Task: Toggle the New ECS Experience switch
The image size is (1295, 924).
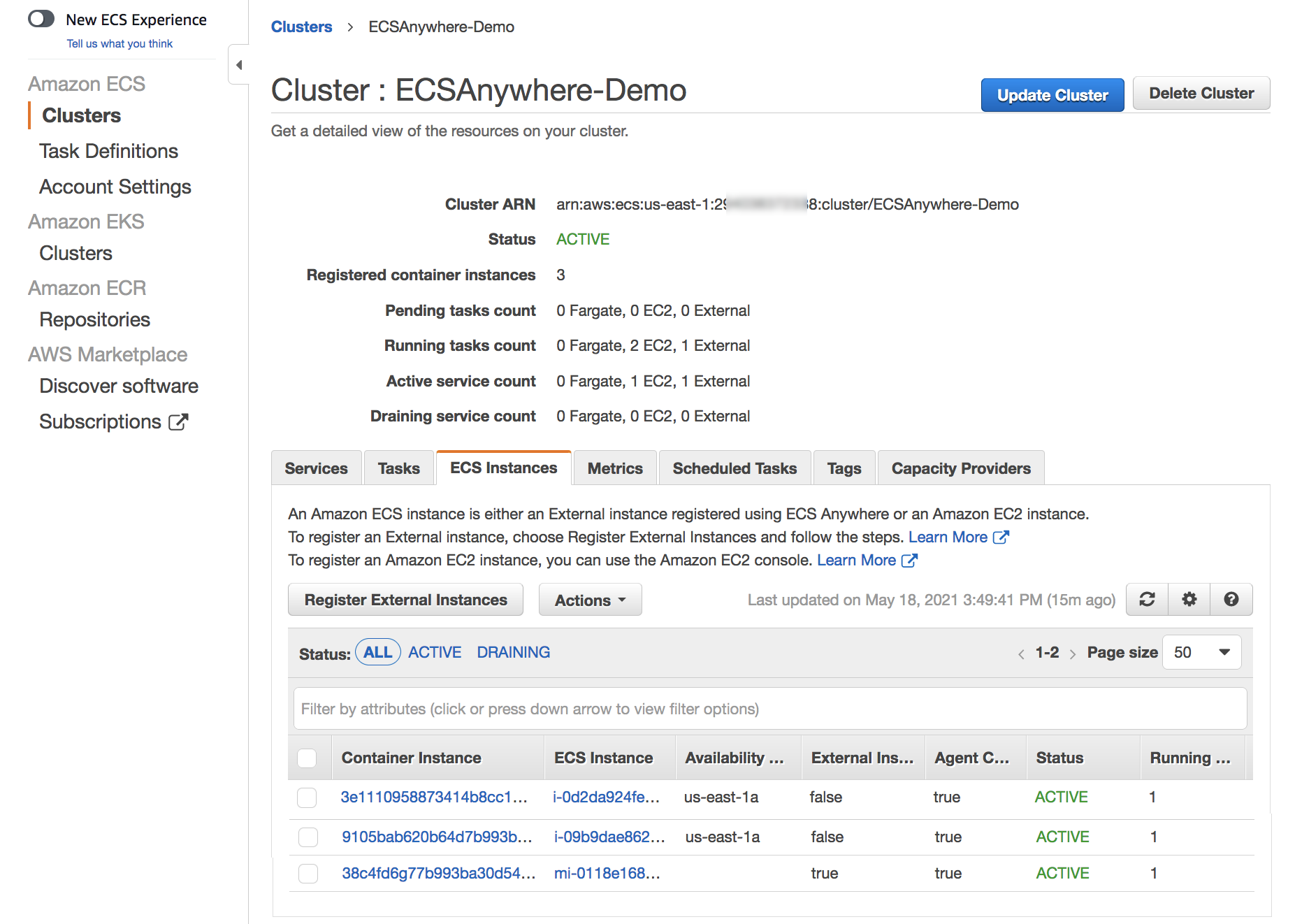Action: [x=41, y=19]
